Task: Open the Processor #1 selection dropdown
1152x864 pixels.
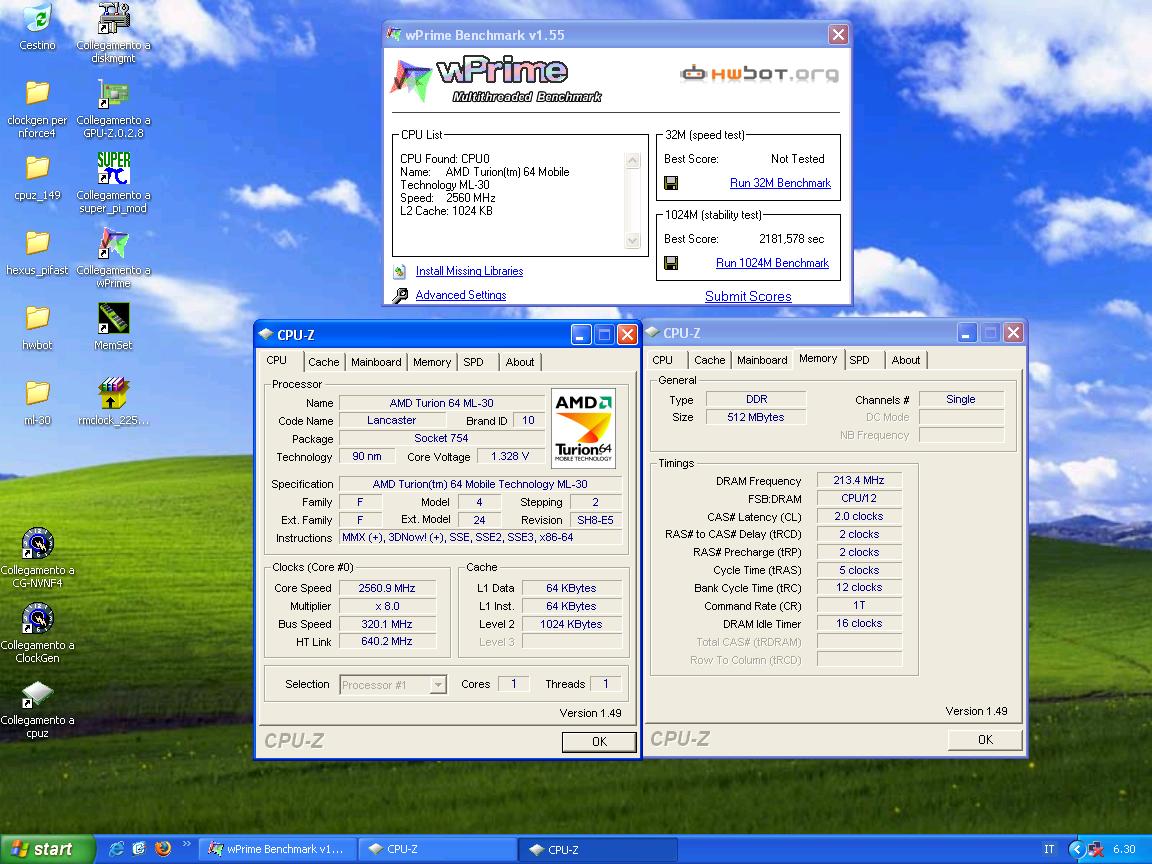Action: [438, 685]
